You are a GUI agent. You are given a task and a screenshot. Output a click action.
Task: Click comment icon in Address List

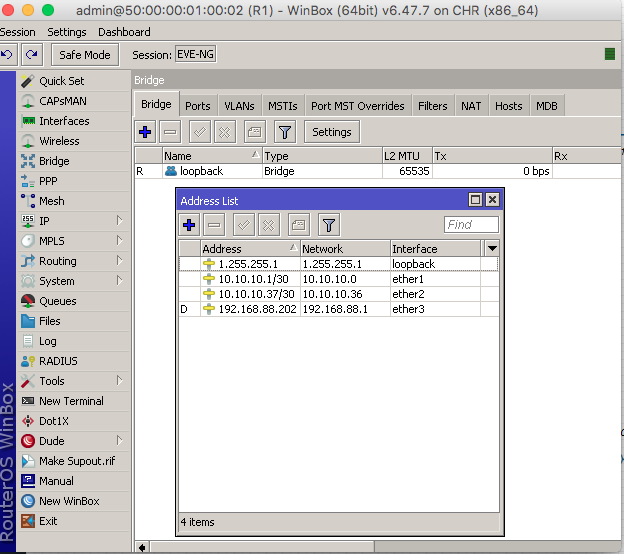(299, 225)
